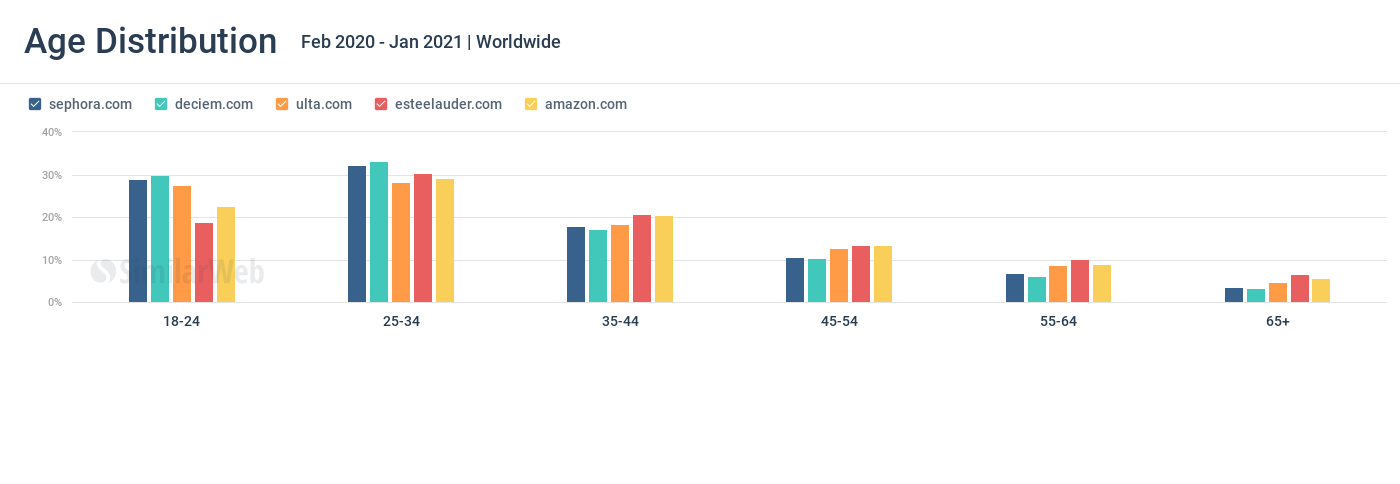Click the 65+ axis label
This screenshot has width=1400, height=484.
click(x=1277, y=321)
